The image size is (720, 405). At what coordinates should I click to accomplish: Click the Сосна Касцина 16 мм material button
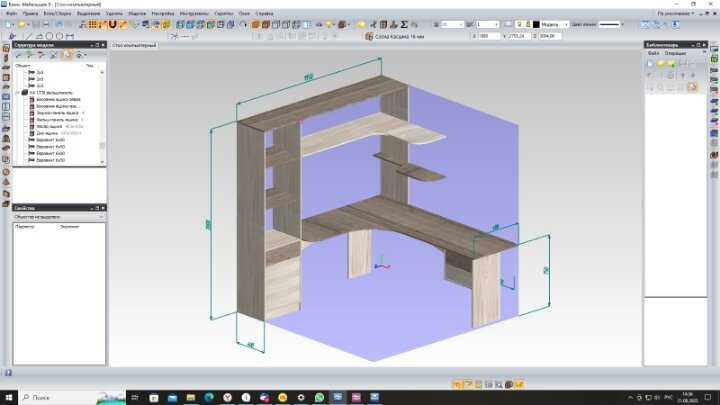tap(395, 36)
